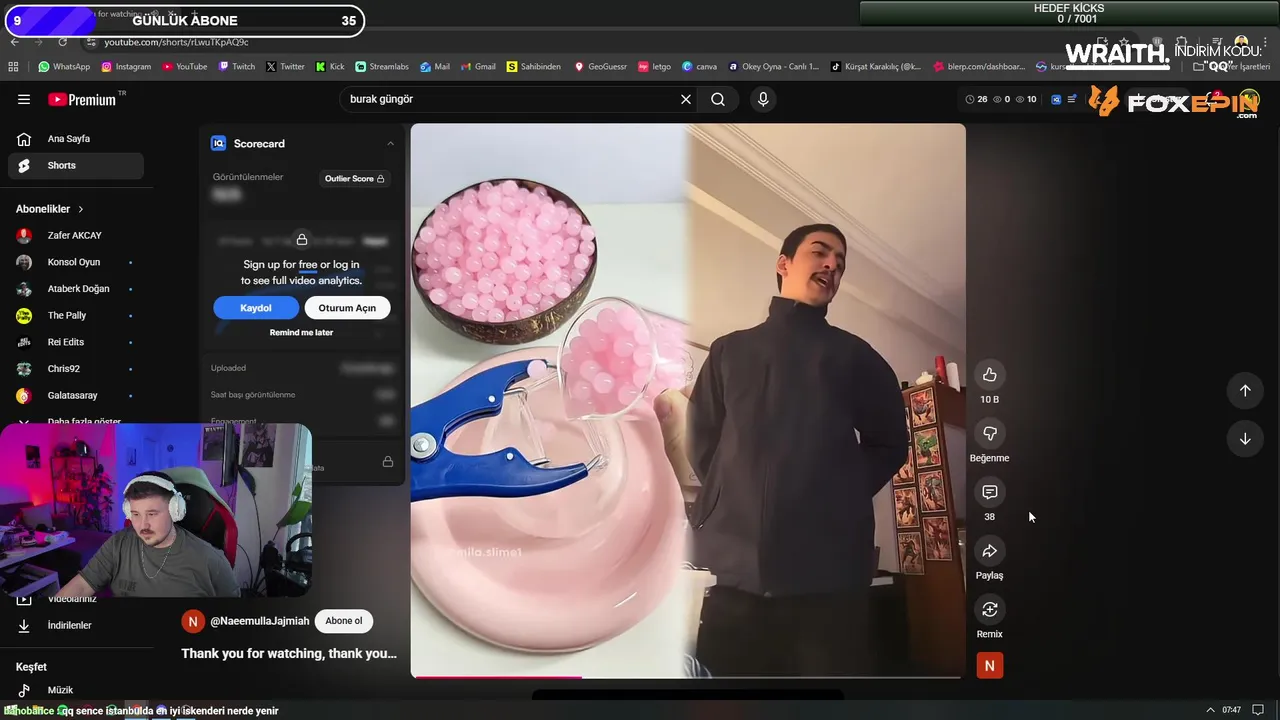
Task: Open the Streamlabs bookmark
Action: 382,67
